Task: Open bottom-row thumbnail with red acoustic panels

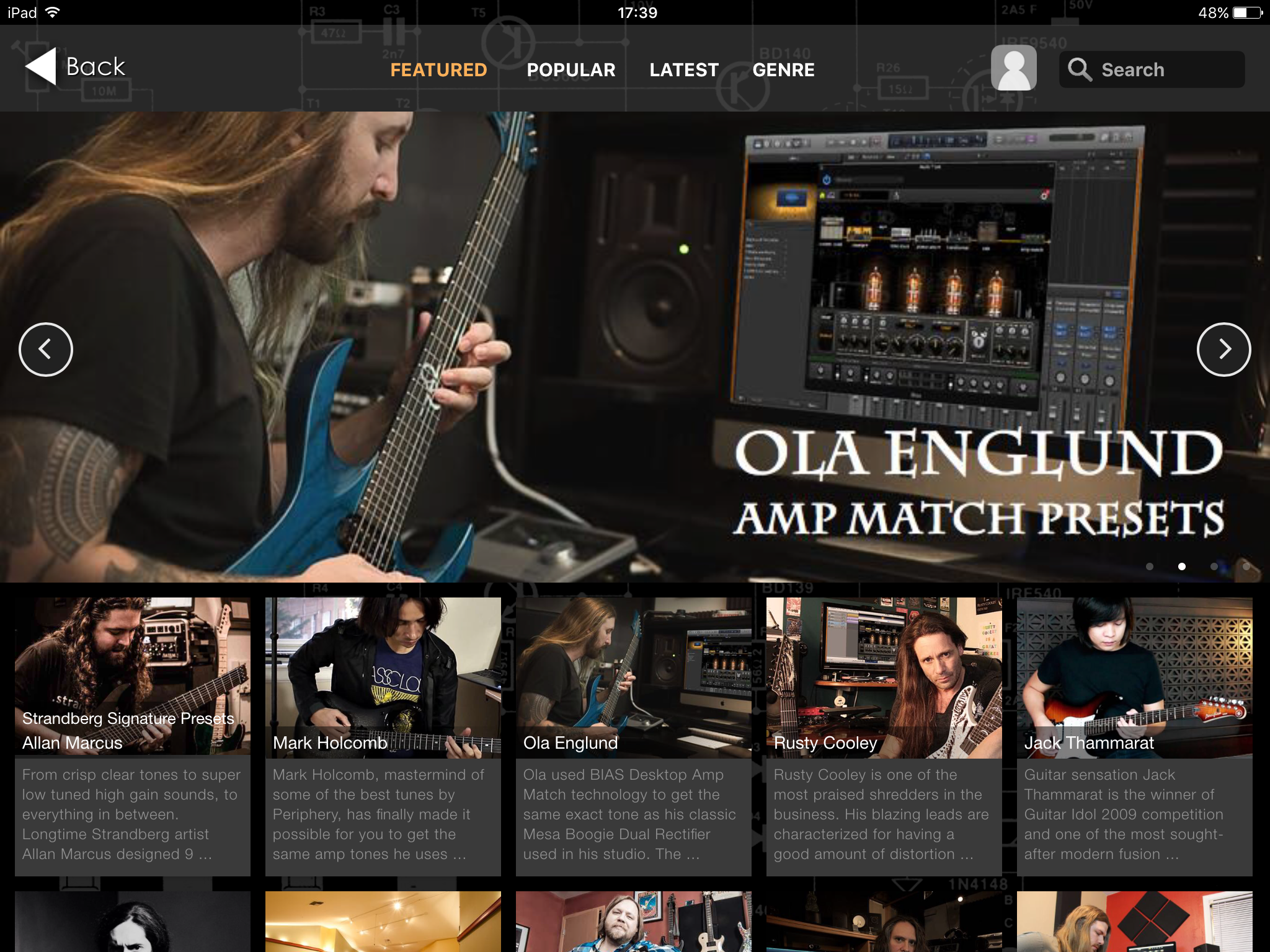Action: click(x=1135, y=922)
